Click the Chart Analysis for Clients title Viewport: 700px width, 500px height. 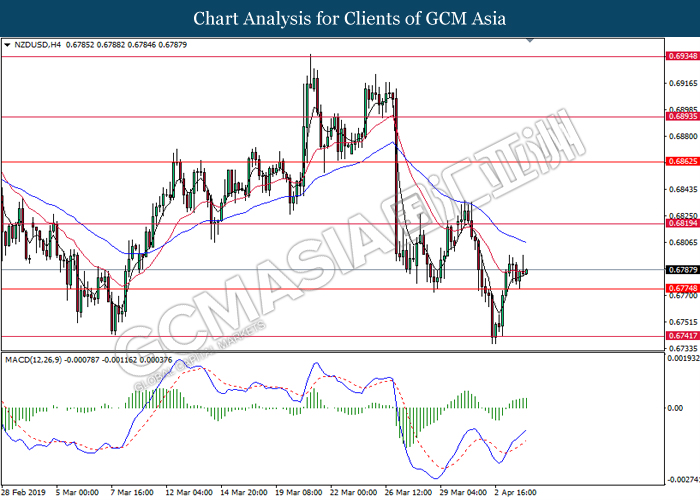click(x=350, y=18)
